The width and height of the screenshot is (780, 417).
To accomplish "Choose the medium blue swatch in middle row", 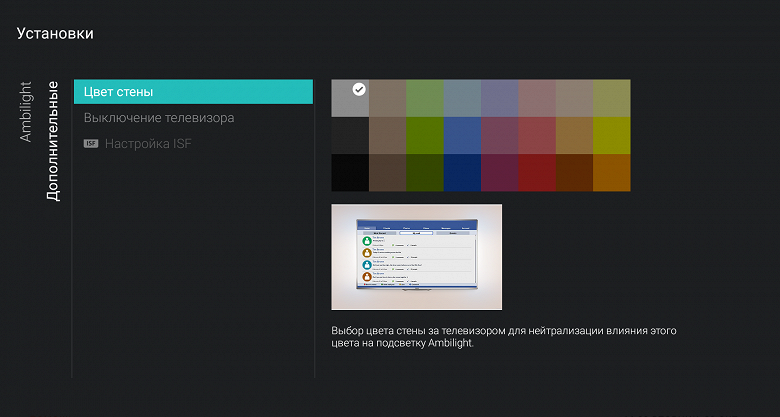I will click(462, 135).
